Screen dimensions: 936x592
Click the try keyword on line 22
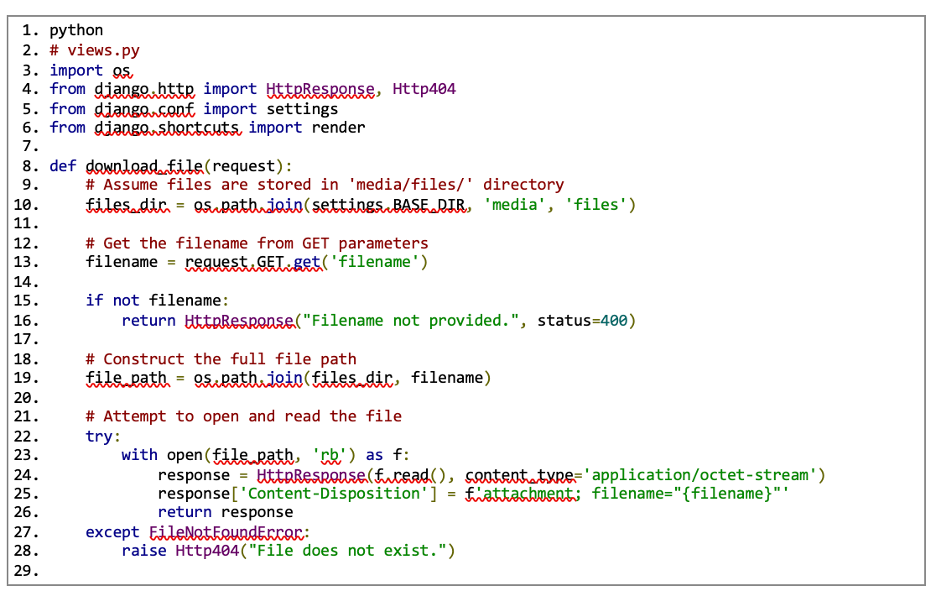99,436
